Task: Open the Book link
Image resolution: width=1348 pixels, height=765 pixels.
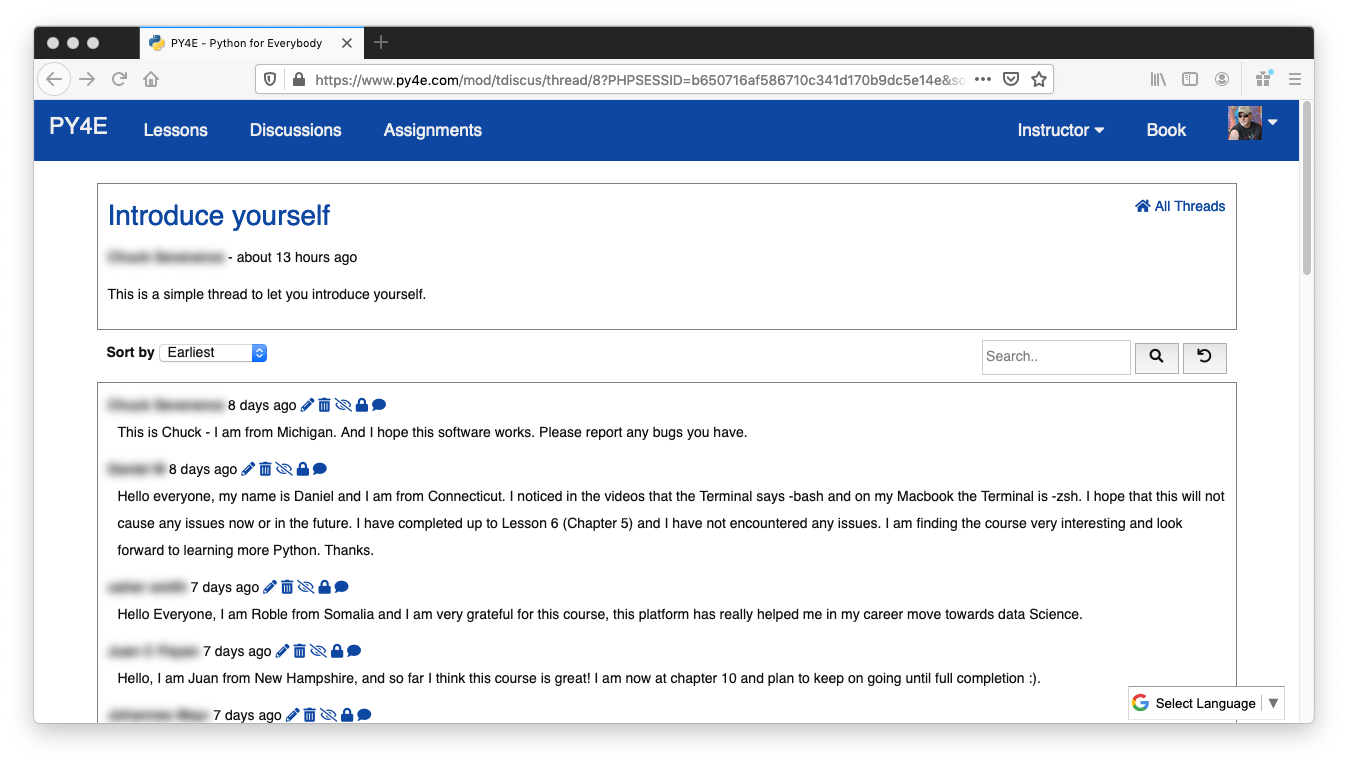Action: tap(1166, 130)
